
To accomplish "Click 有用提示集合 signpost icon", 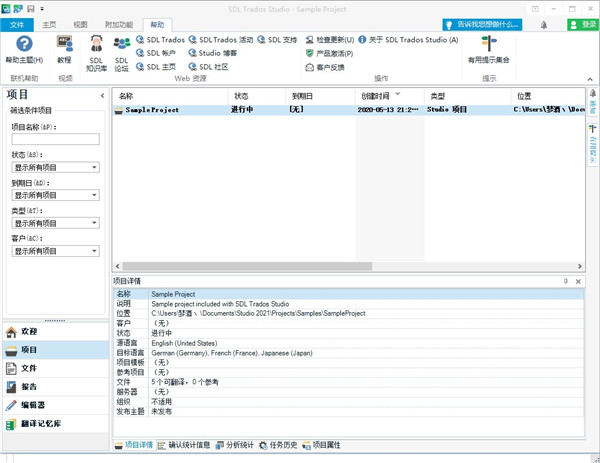I will coord(488,48).
